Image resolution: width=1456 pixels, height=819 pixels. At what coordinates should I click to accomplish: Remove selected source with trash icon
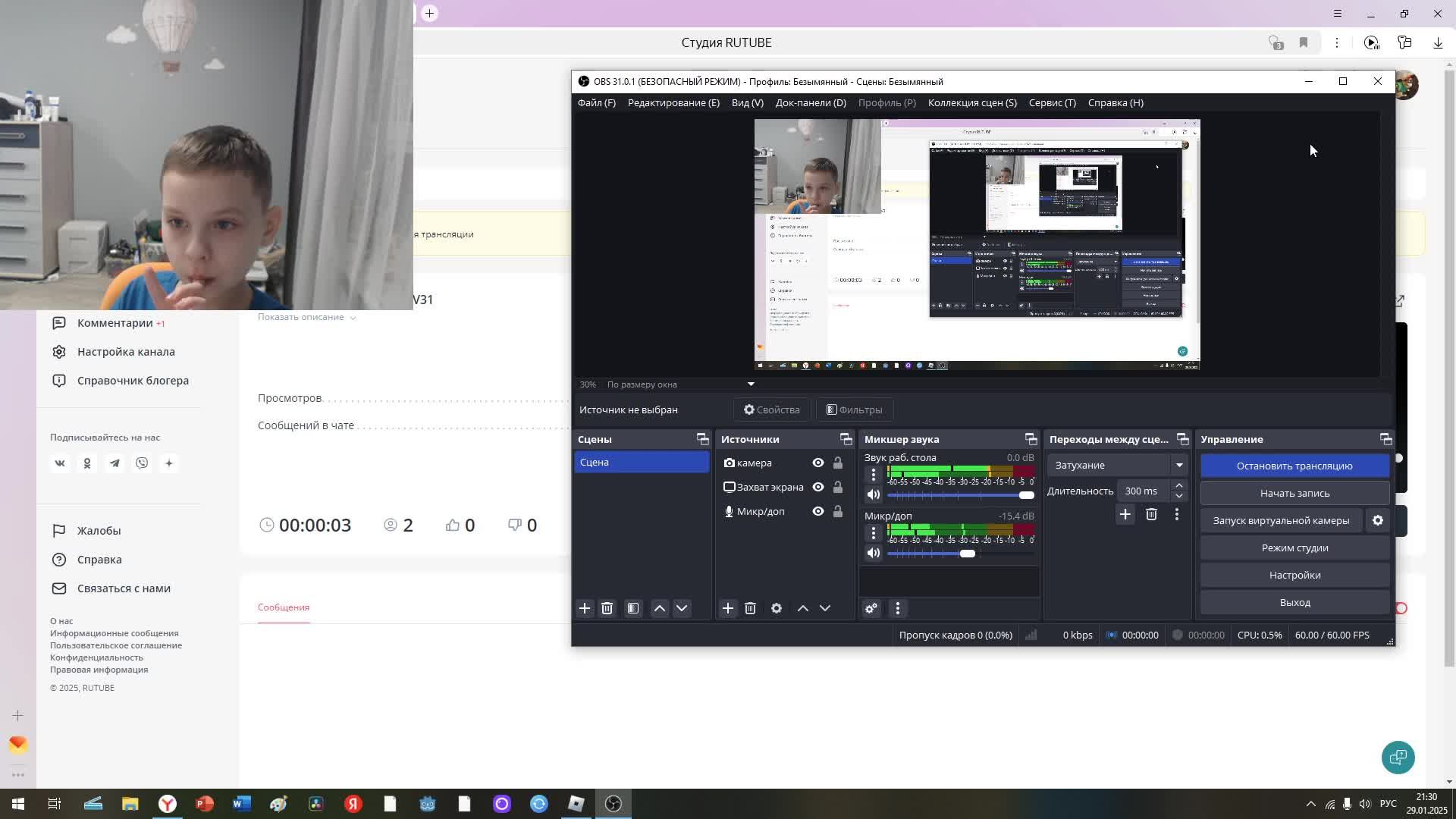[750, 608]
